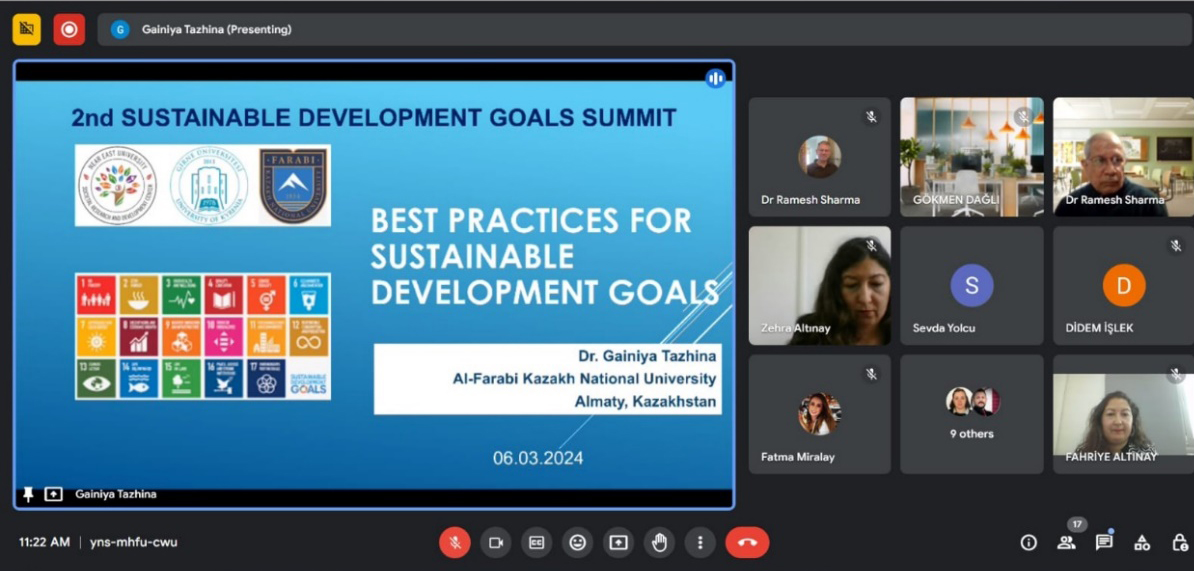Click the meeting code yns-mhfu-cwu
This screenshot has height=571, width=1194.
(133, 542)
